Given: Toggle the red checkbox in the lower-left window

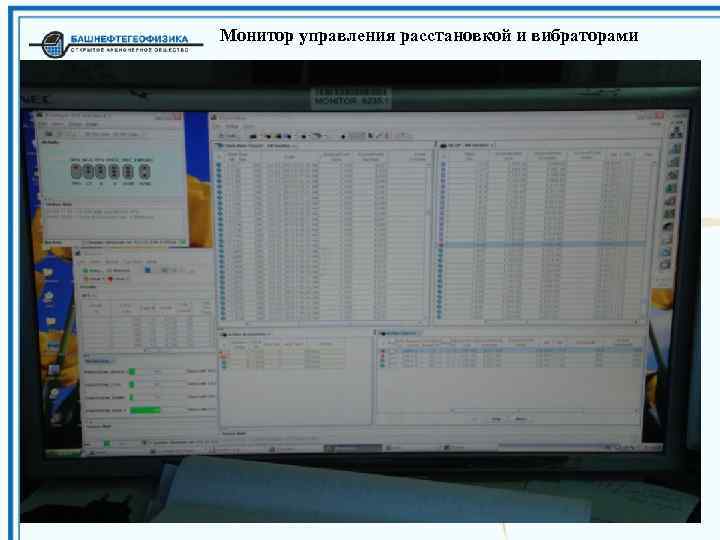Looking at the screenshot, I should pos(110,279).
